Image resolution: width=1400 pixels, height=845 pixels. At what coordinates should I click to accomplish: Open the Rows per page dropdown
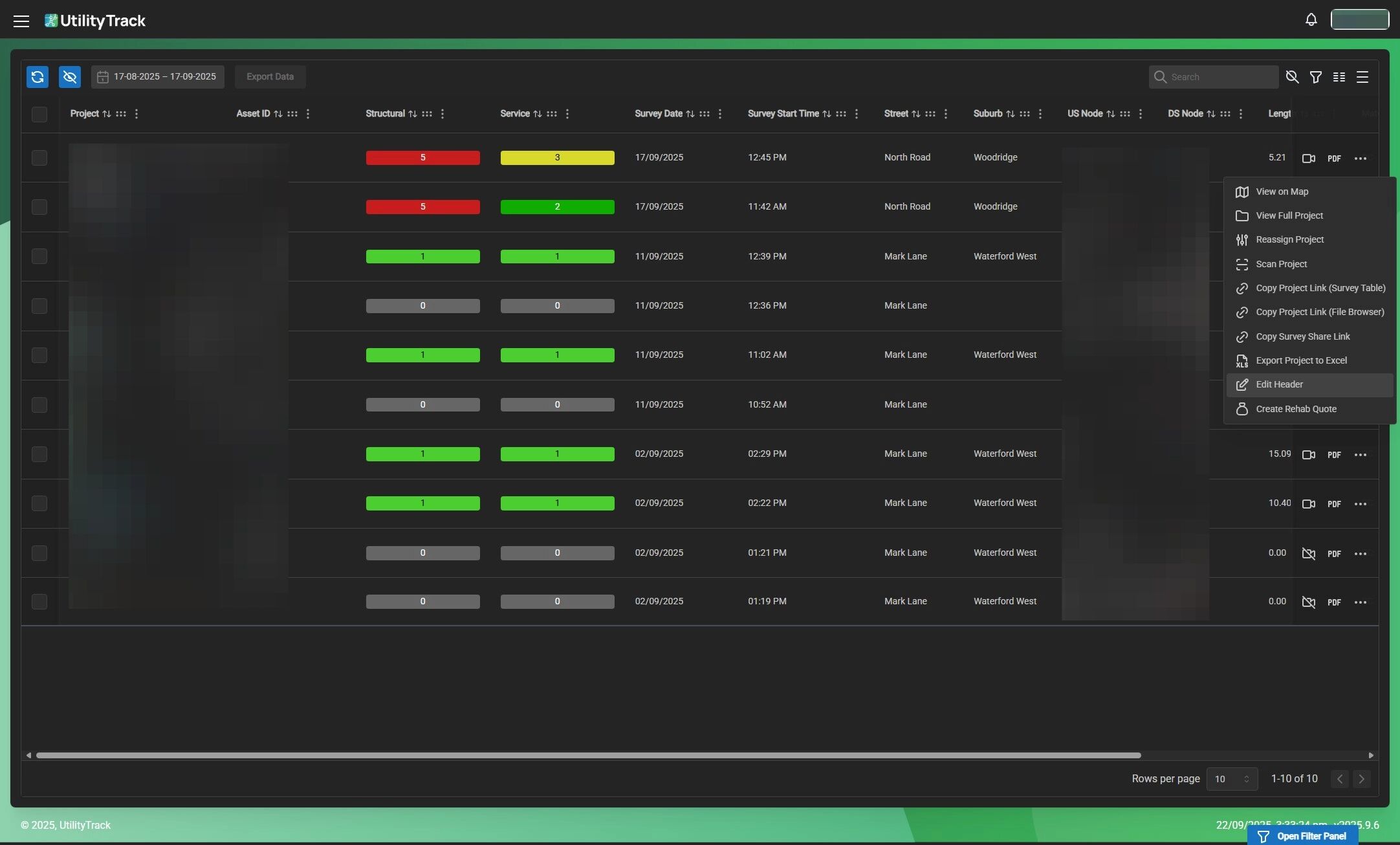[x=1231, y=779]
